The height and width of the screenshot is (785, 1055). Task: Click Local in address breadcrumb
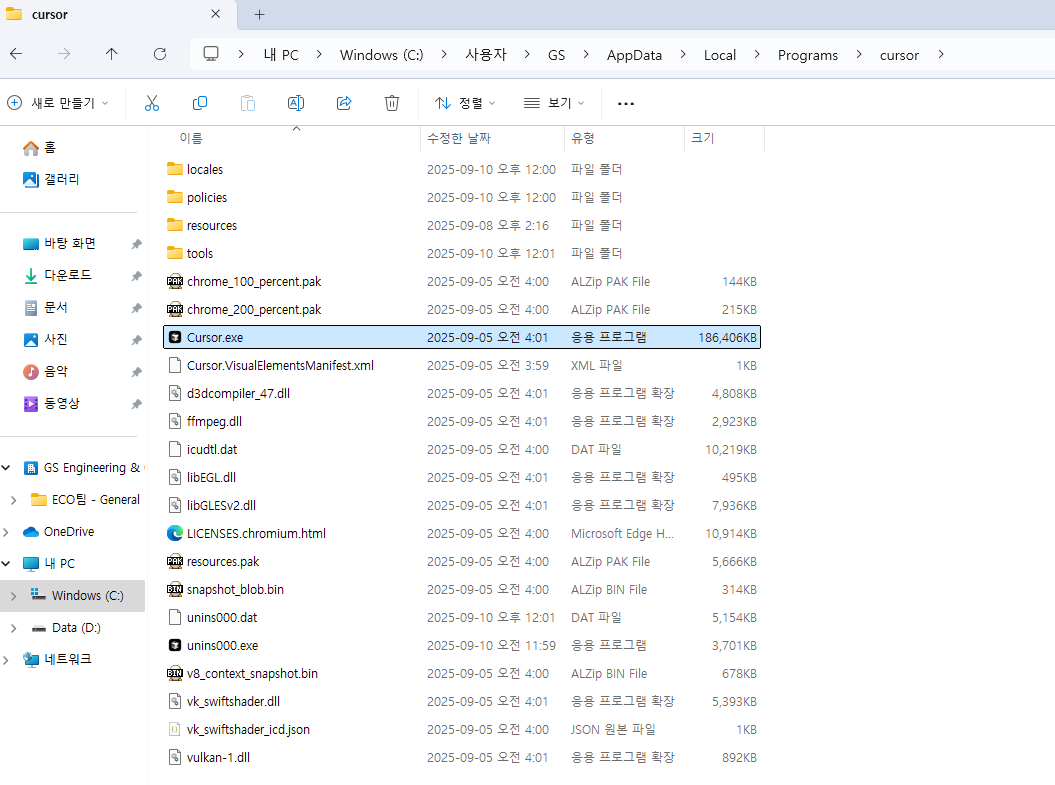tap(720, 55)
